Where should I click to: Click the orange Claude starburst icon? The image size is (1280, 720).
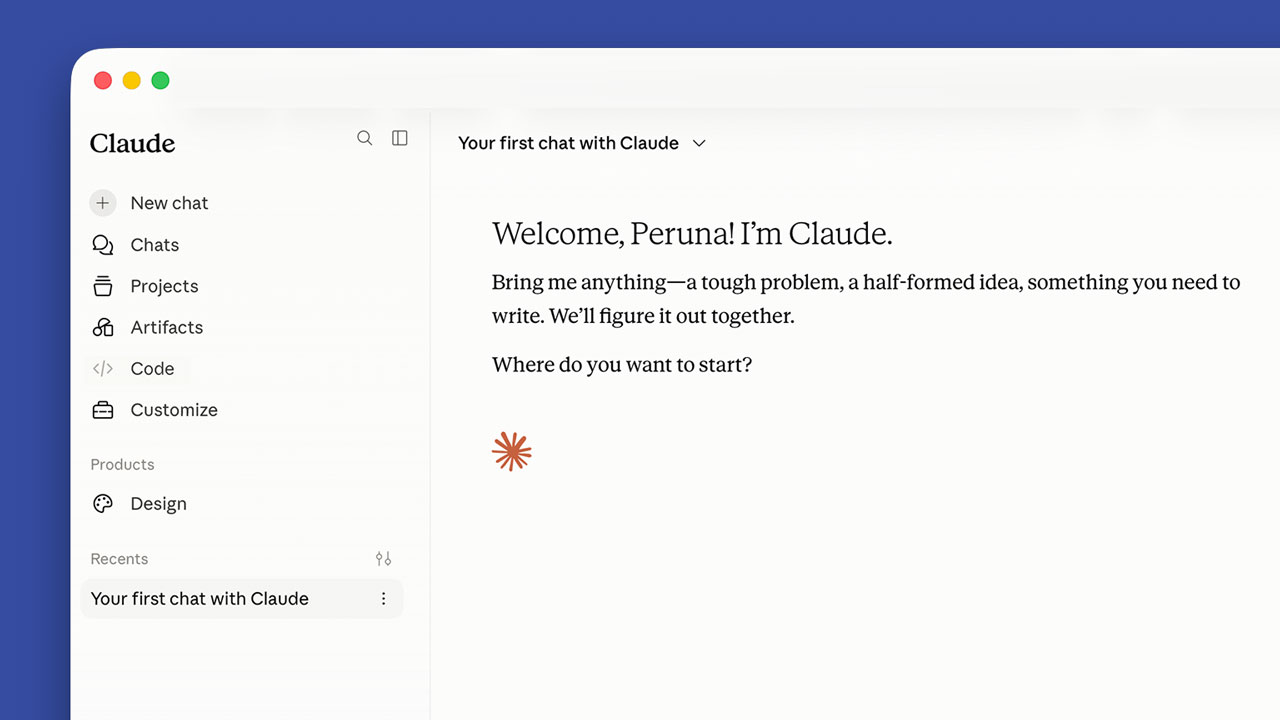[x=512, y=452]
